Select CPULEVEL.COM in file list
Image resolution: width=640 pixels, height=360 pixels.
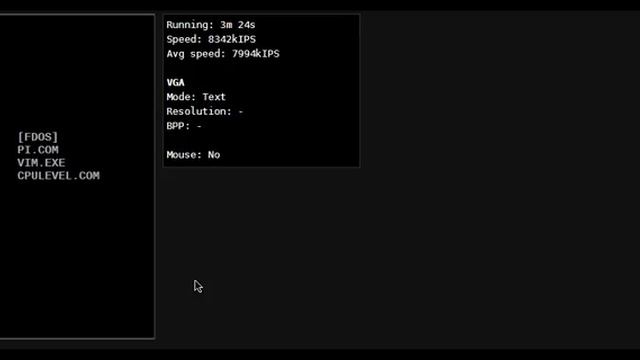coord(58,176)
